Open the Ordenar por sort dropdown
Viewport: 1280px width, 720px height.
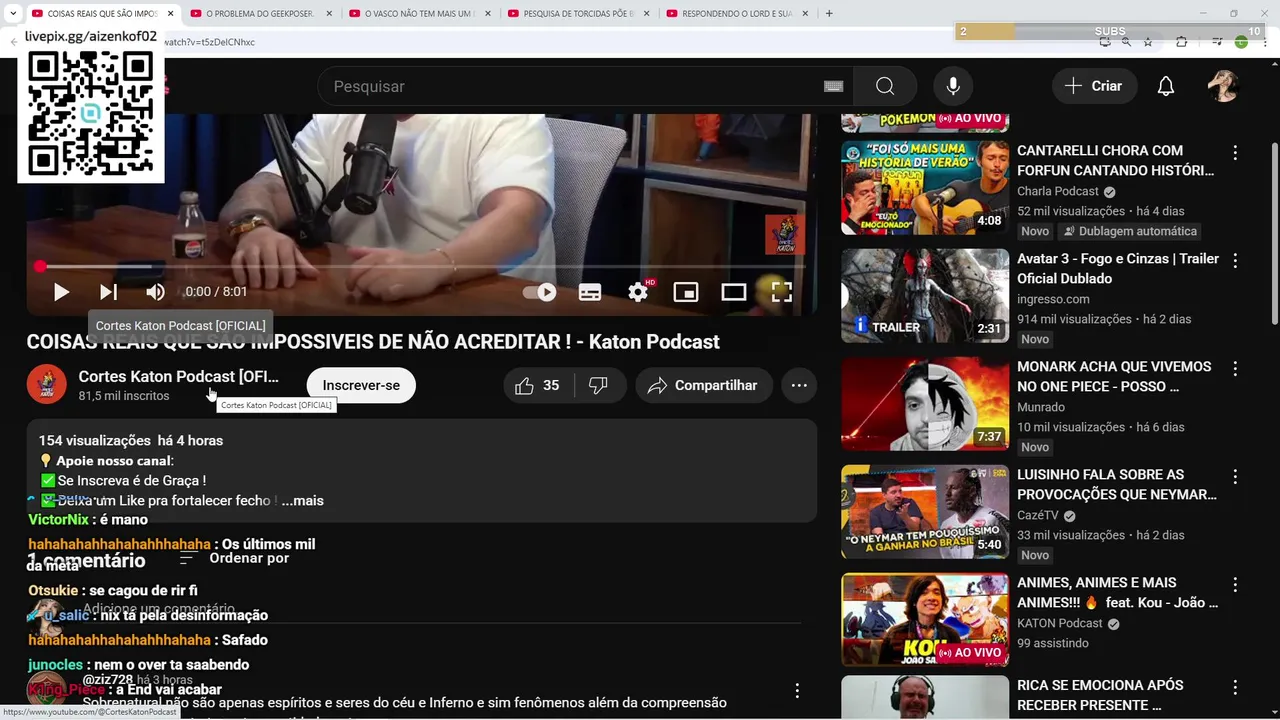click(235, 558)
